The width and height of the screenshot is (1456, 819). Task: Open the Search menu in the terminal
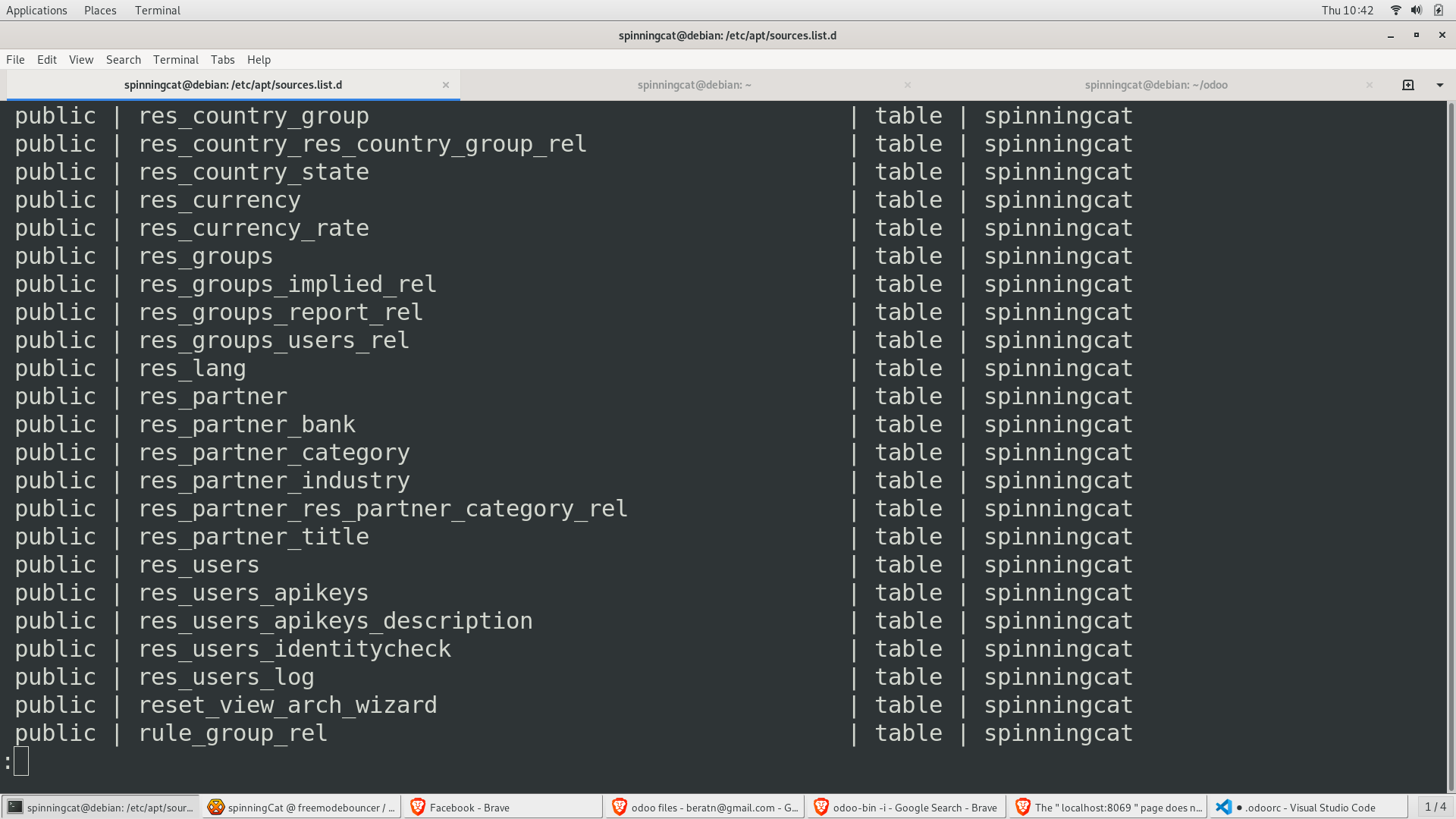tap(123, 59)
